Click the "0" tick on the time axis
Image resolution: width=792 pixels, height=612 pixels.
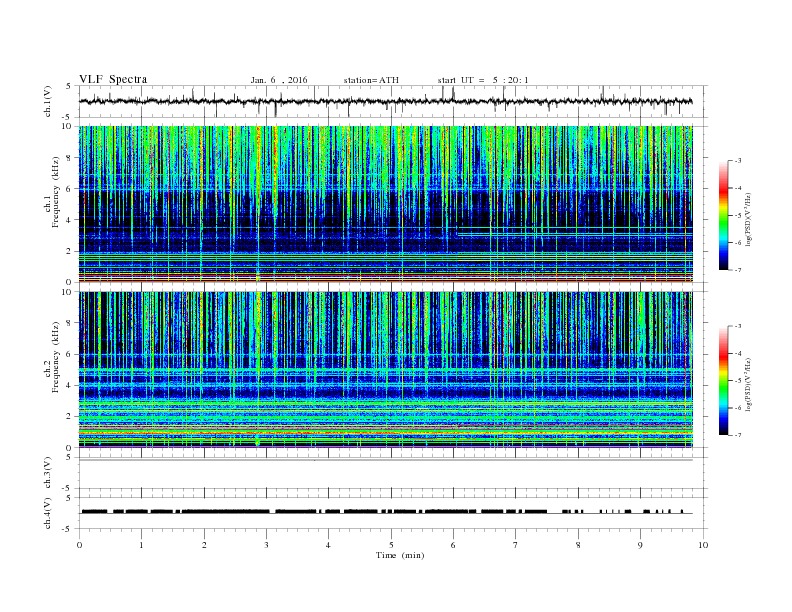tap(79, 545)
